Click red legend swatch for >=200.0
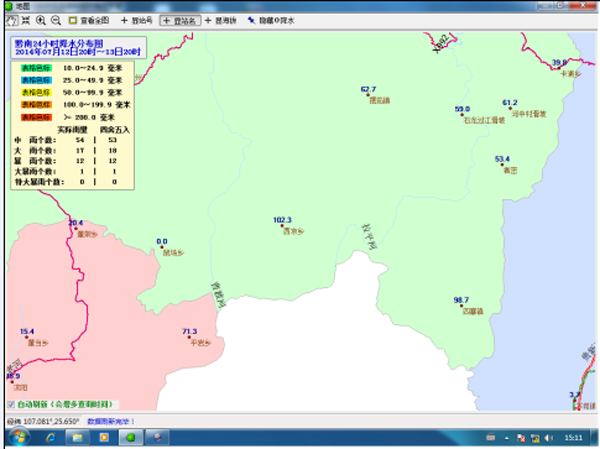 (x=36, y=117)
